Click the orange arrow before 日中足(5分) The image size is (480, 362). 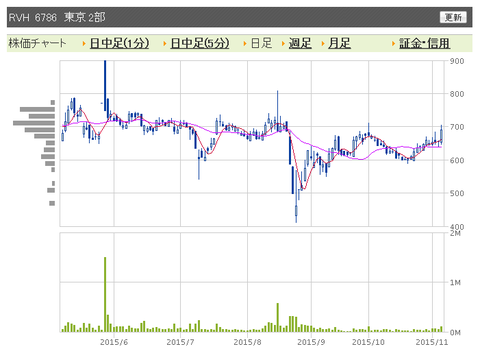(165, 43)
